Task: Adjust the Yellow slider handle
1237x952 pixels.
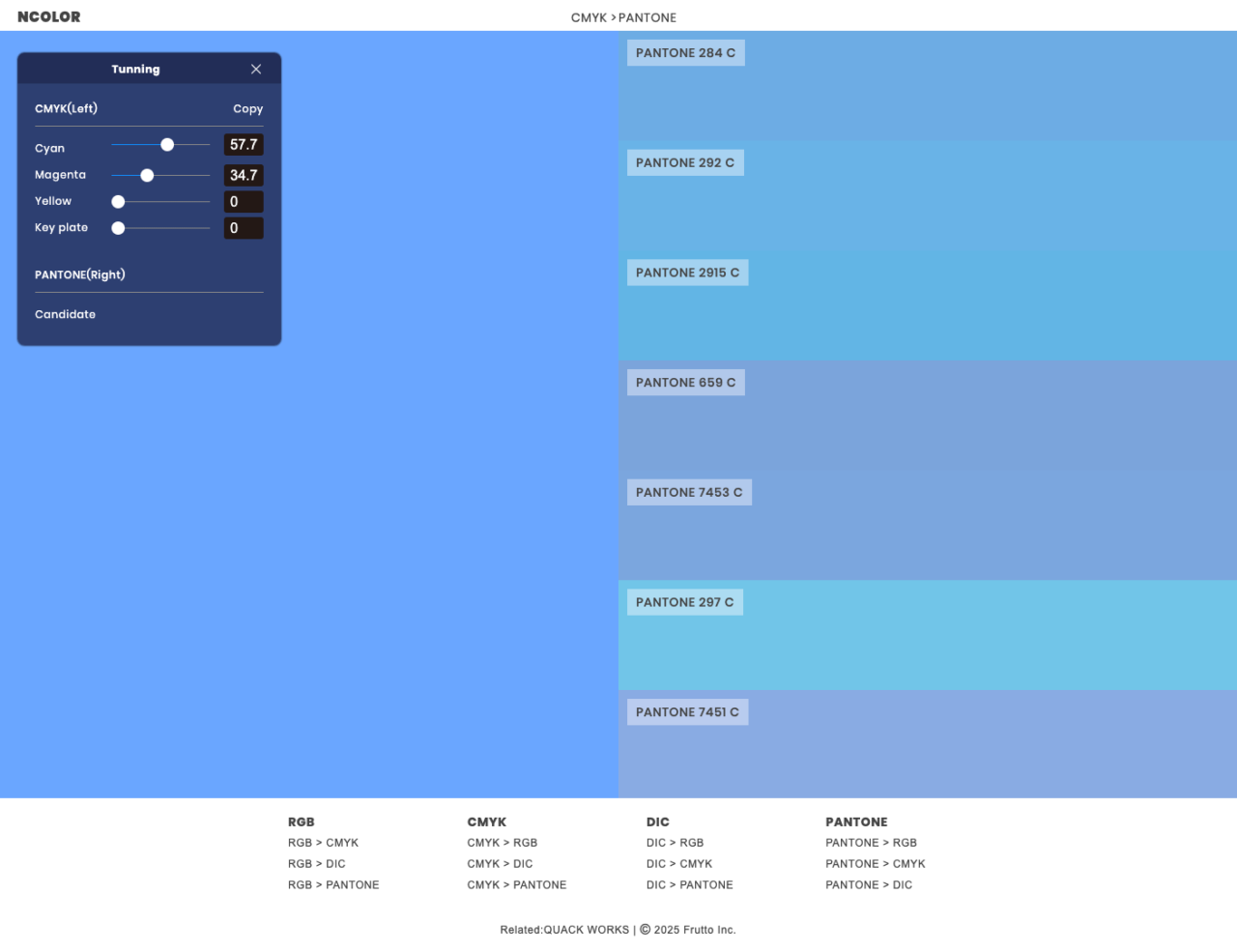Action: (118, 202)
